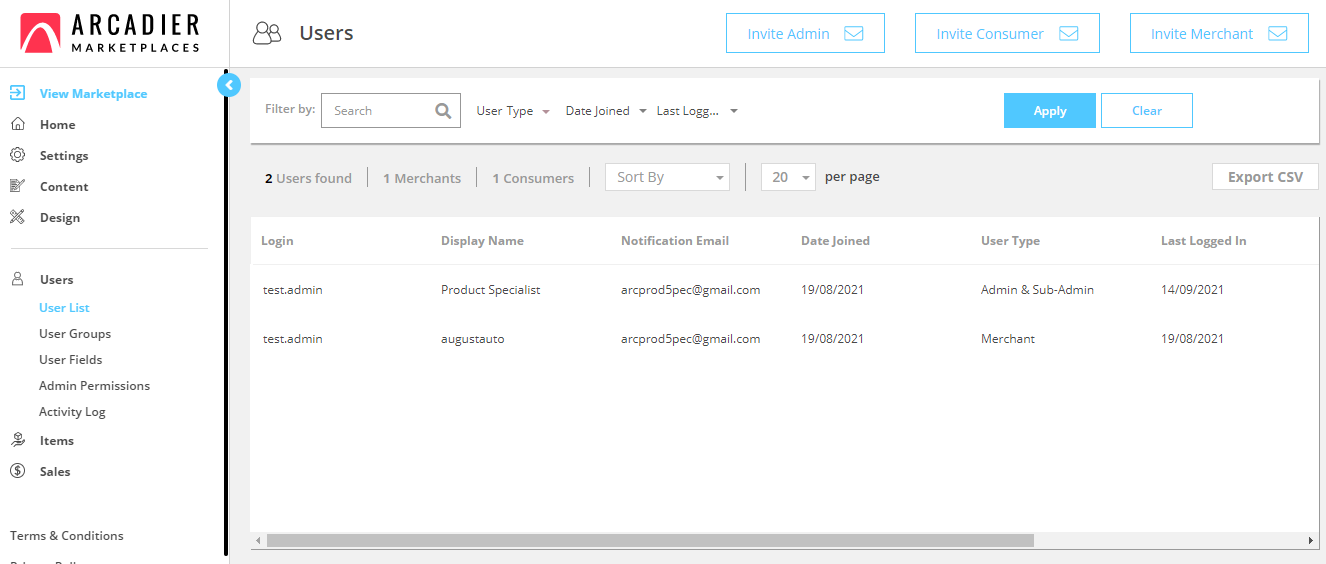1326x564 pixels.
Task: Open Content menu item
Action: (64, 187)
